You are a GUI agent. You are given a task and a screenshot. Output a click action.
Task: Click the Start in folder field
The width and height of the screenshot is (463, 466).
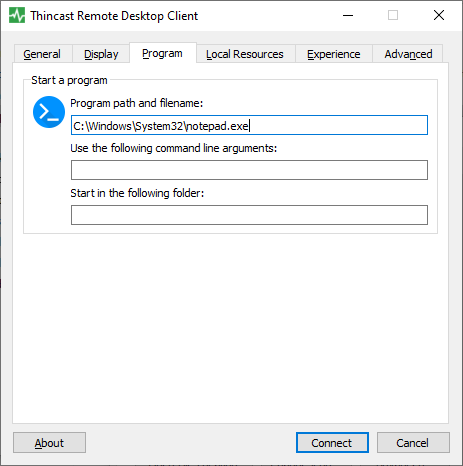tap(249, 215)
